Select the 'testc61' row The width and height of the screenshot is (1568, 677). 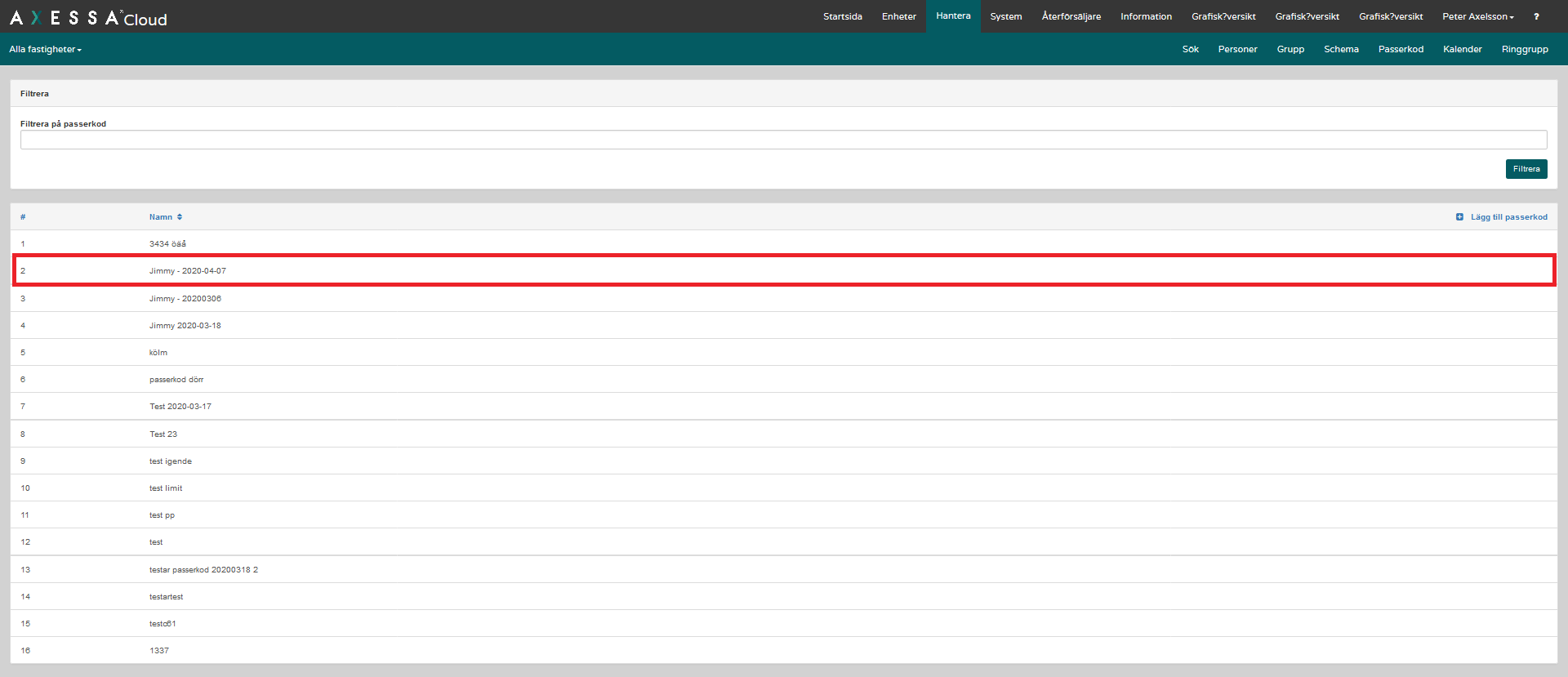pos(783,623)
